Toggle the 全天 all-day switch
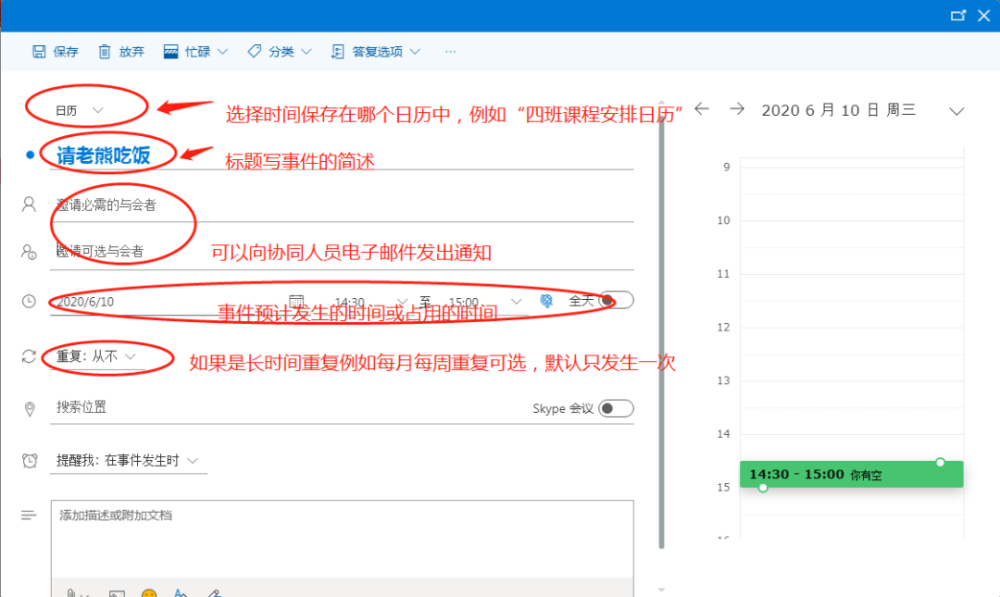Image resolution: width=1000 pixels, height=597 pixels. 615,300
